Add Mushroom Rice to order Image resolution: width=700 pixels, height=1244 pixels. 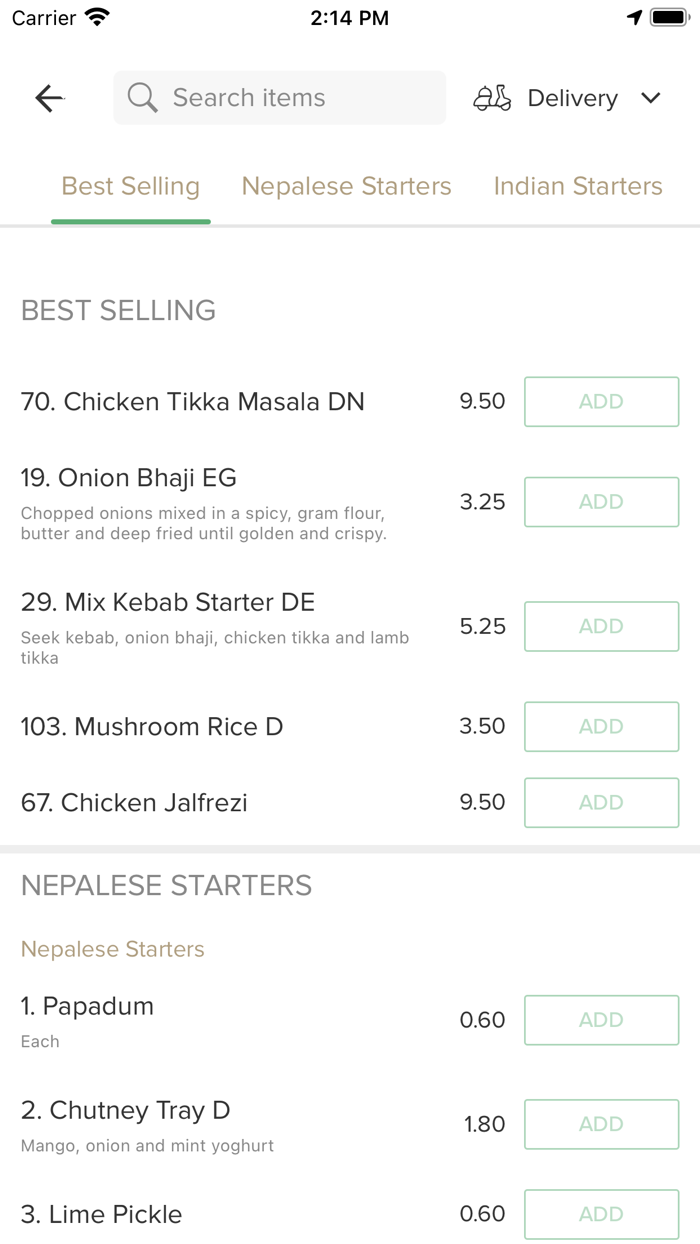(x=602, y=727)
